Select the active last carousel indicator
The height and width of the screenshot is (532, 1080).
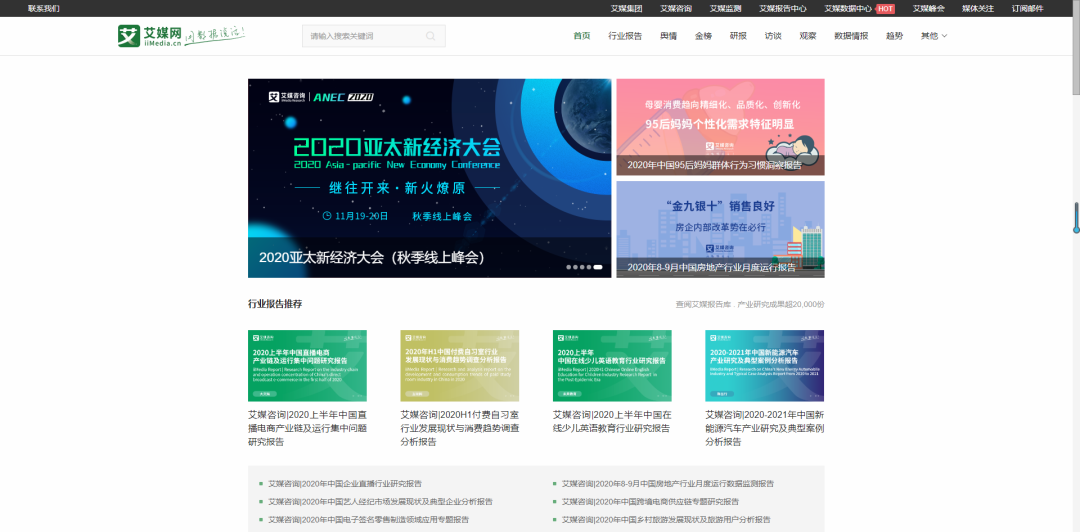(x=598, y=267)
